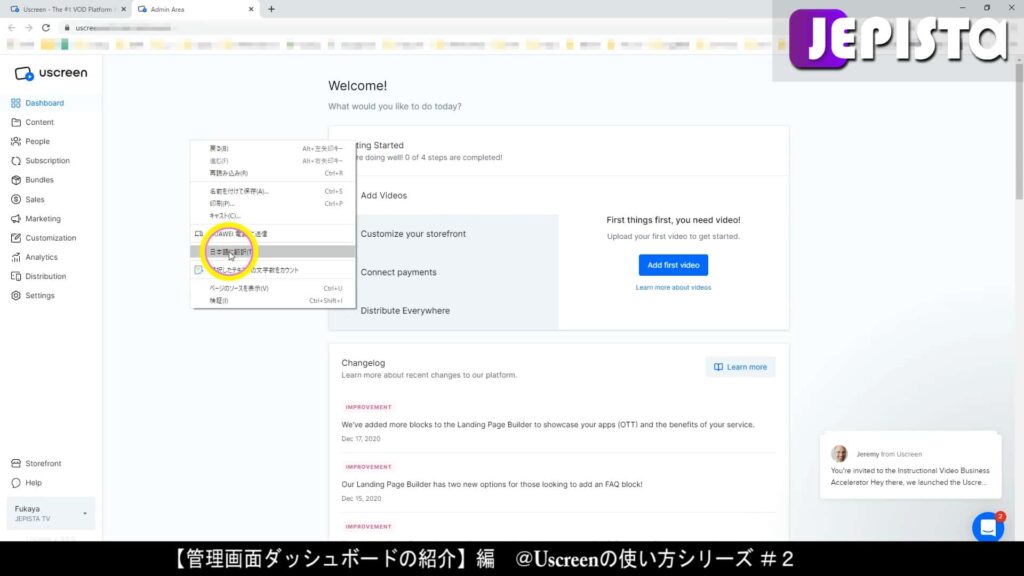Choose 検証(I) in the context menu

pos(273,300)
